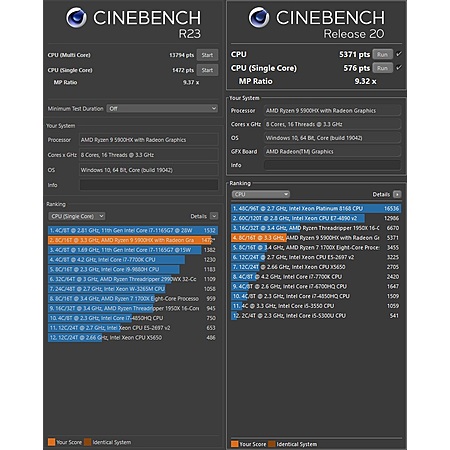This screenshot has width=450, height=450.
Task: Click Identical System swatch in R20 legend
Action: point(272,444)
